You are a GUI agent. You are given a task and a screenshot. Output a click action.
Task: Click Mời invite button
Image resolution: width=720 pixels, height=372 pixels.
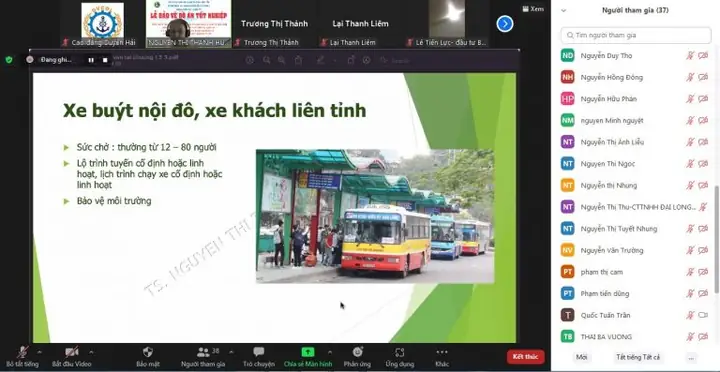tap(582, 357)
